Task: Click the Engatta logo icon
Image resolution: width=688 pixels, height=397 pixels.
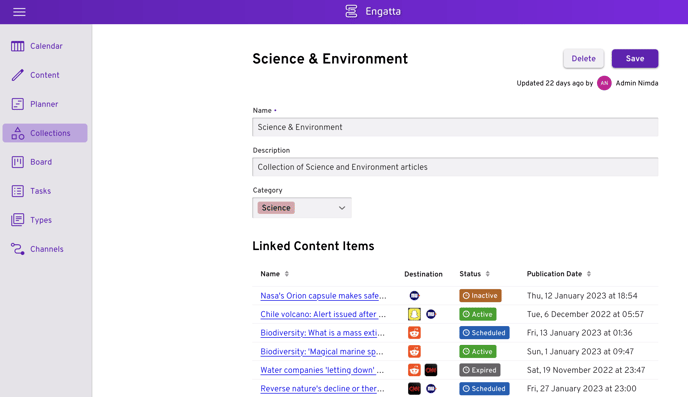Action: [x=351, y=11]
